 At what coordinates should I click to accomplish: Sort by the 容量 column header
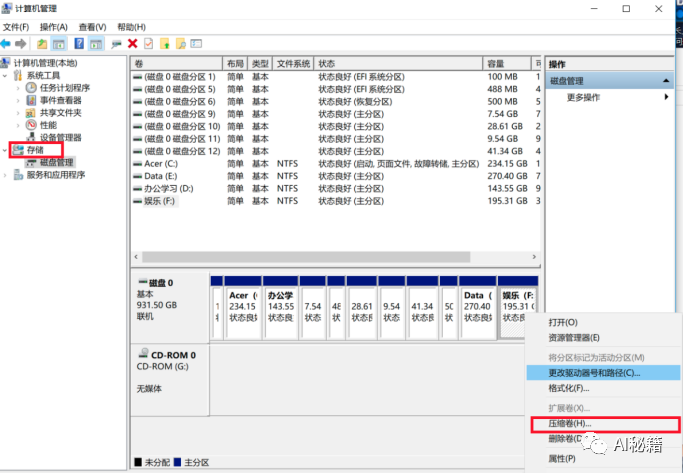(x=507, y=64)
